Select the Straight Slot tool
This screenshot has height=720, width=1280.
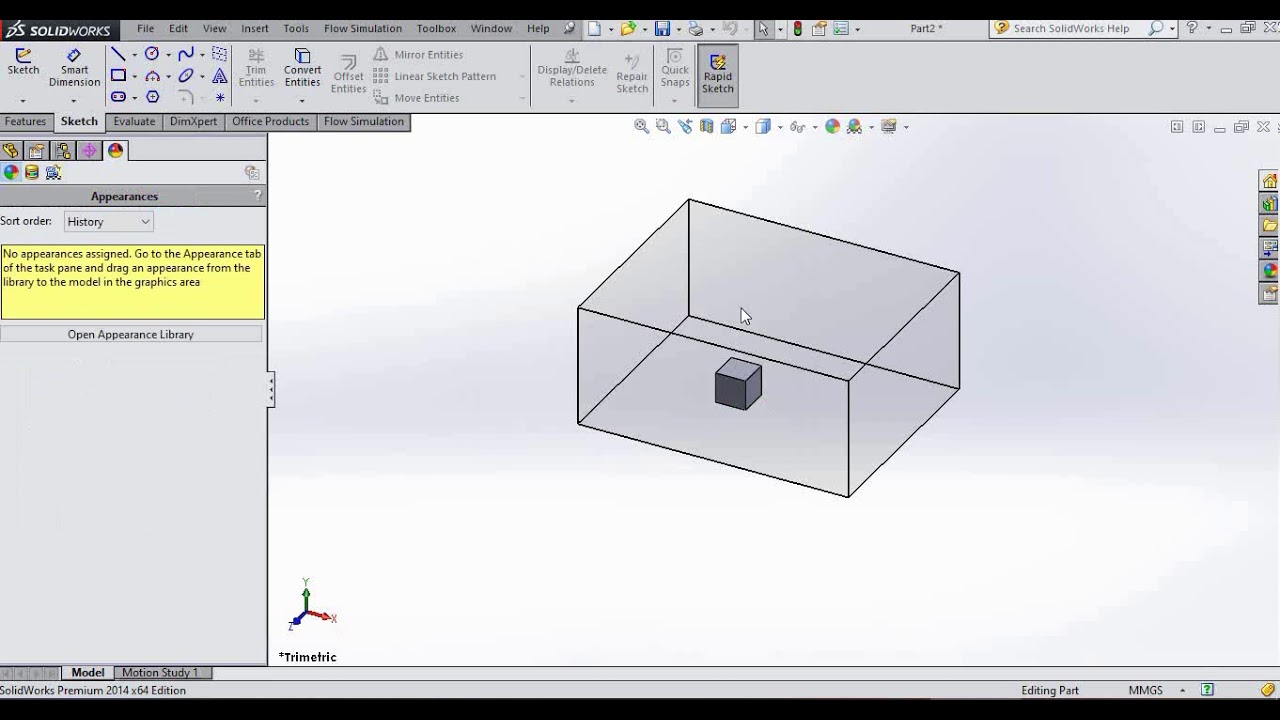[118, 97]
